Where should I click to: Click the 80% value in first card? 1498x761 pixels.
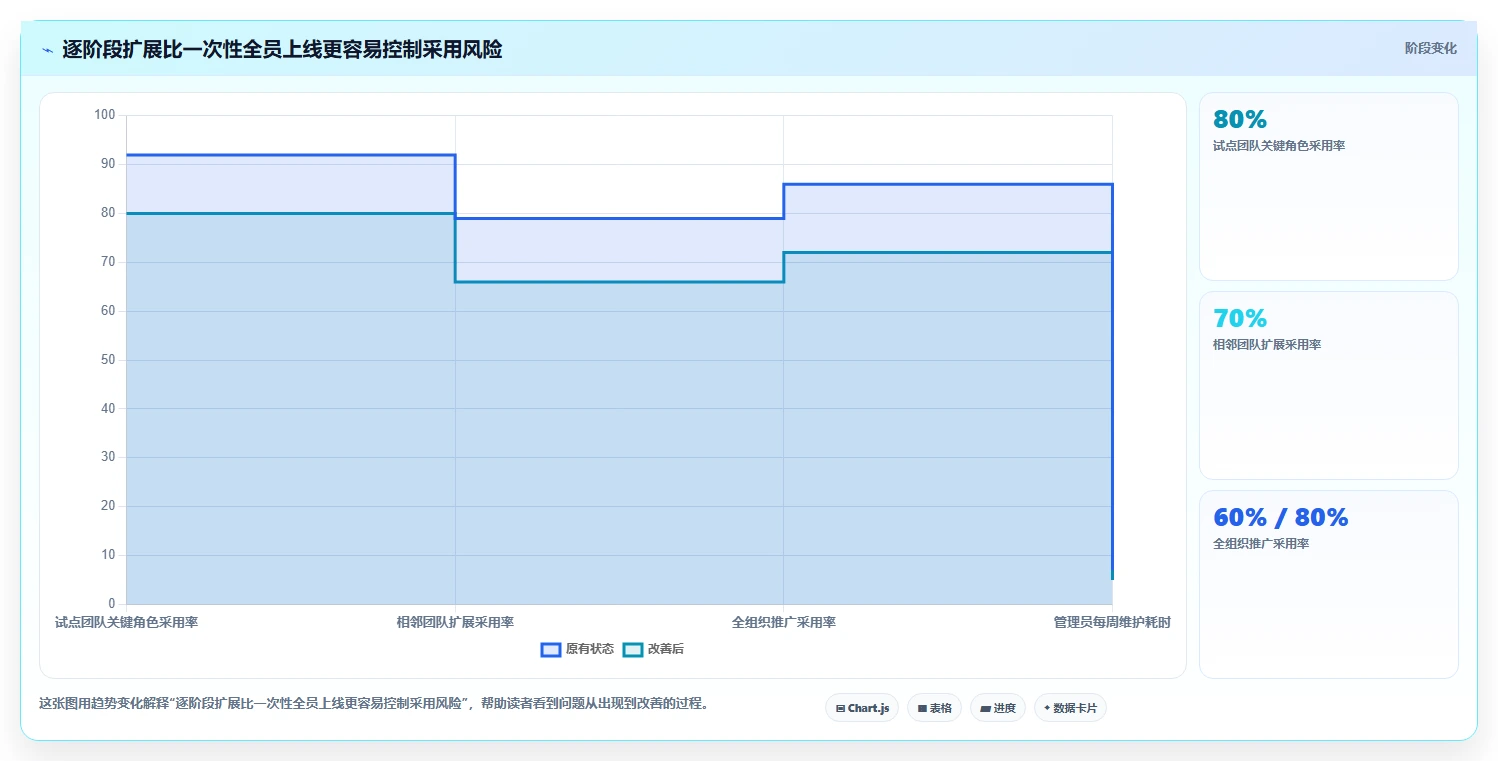click(x=1240, y=119)
